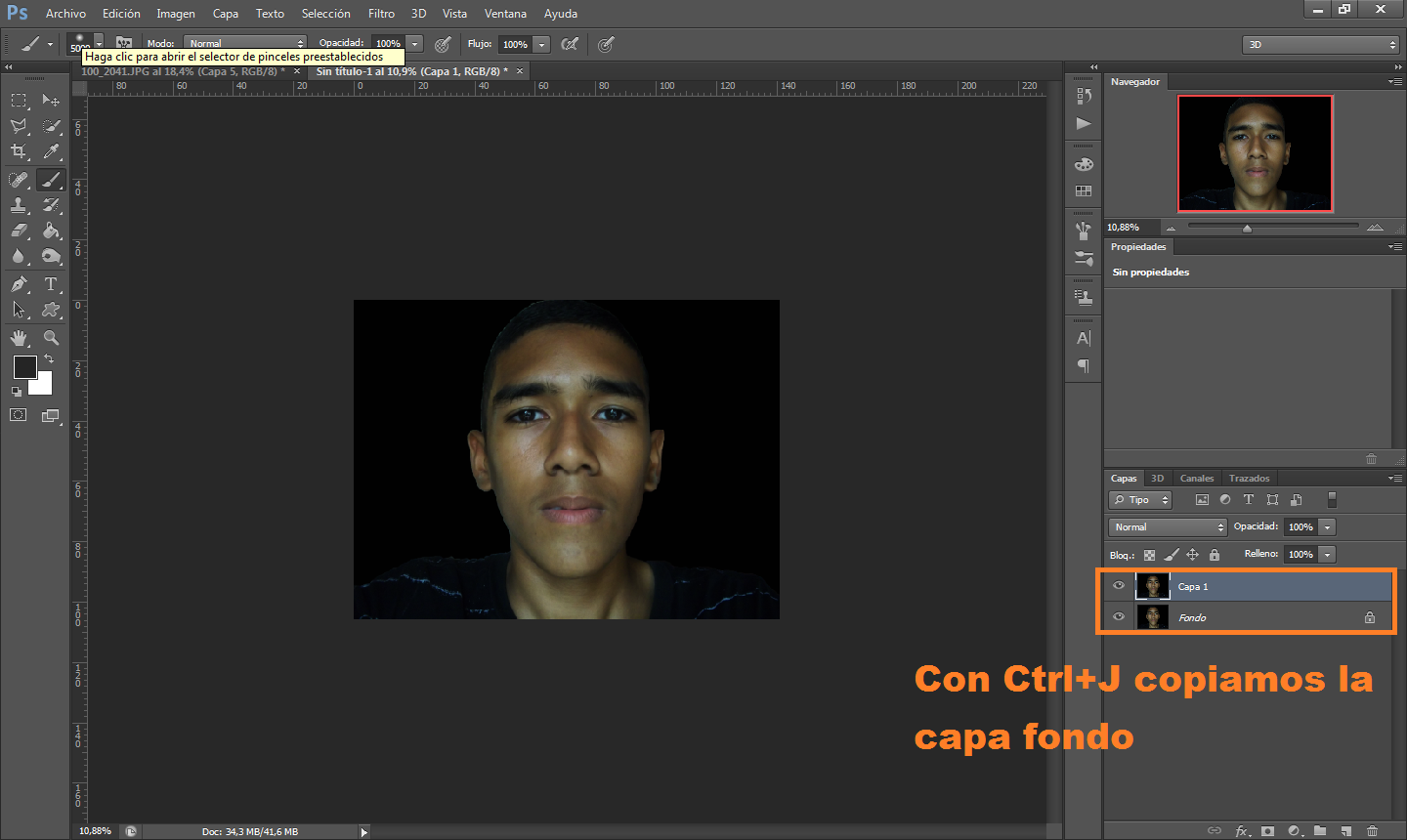Switch to 100_2041.JPG document tab
The height and width of the screenshot is (840, 1407).
coord(183,71)
